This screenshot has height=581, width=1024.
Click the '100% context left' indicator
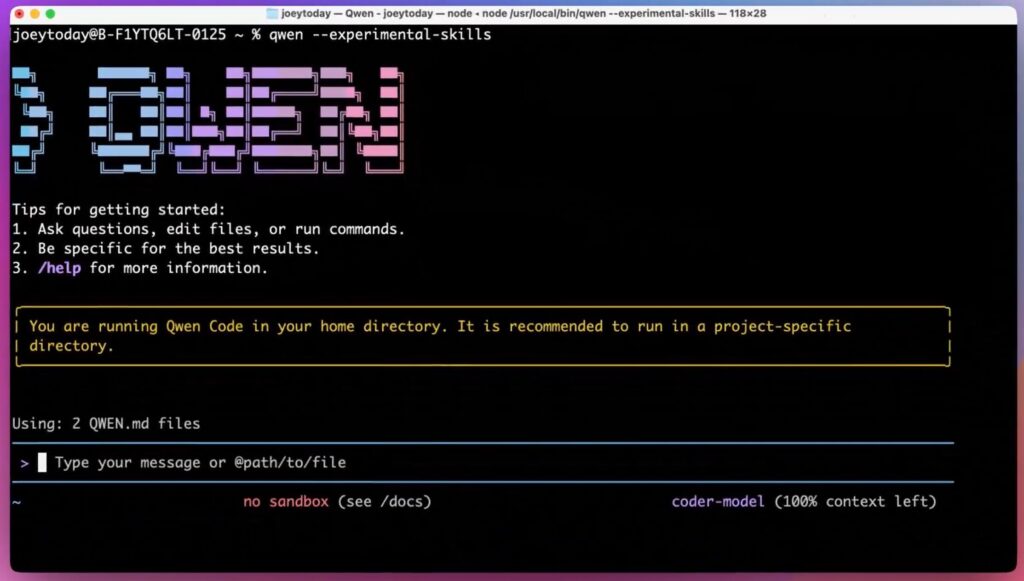click(855, 502)
